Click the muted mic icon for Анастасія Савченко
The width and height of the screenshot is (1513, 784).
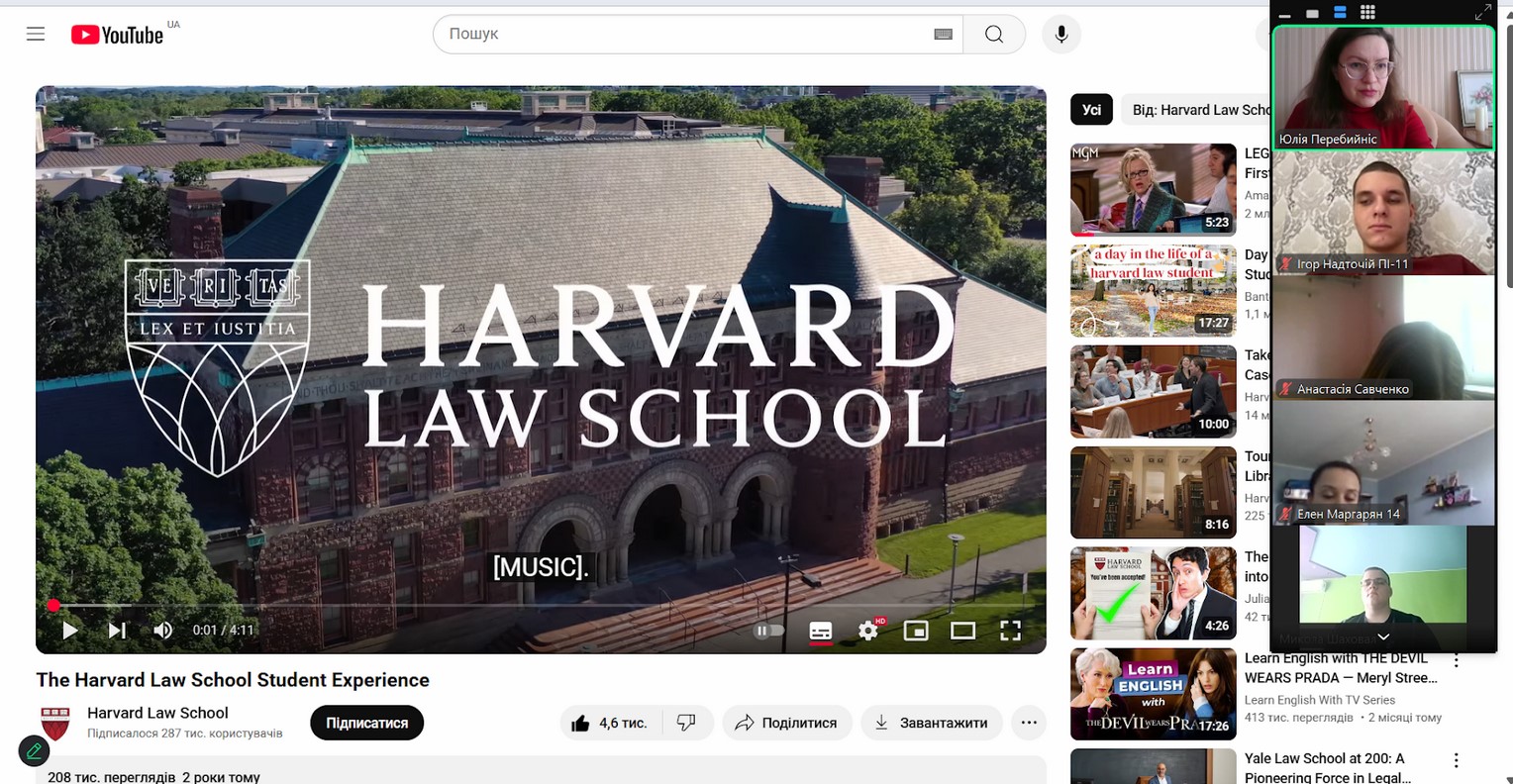[1286, 389]
